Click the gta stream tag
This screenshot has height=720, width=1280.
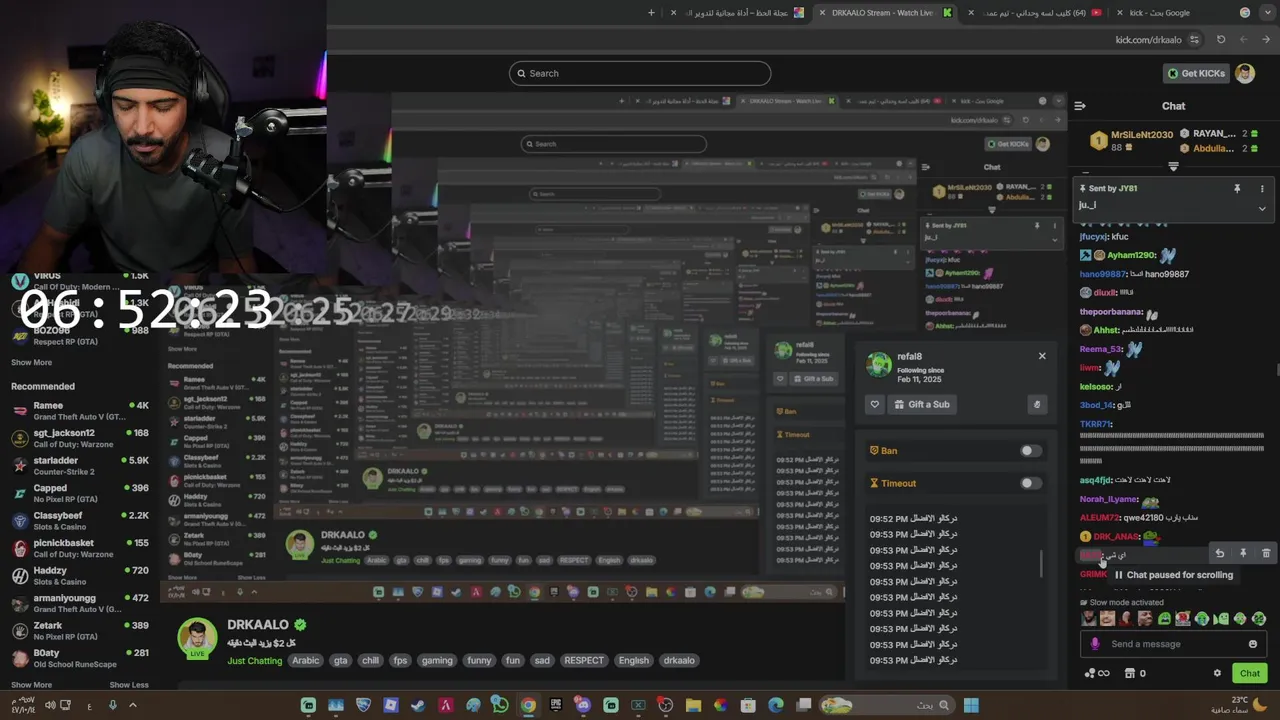click(341, 660)
